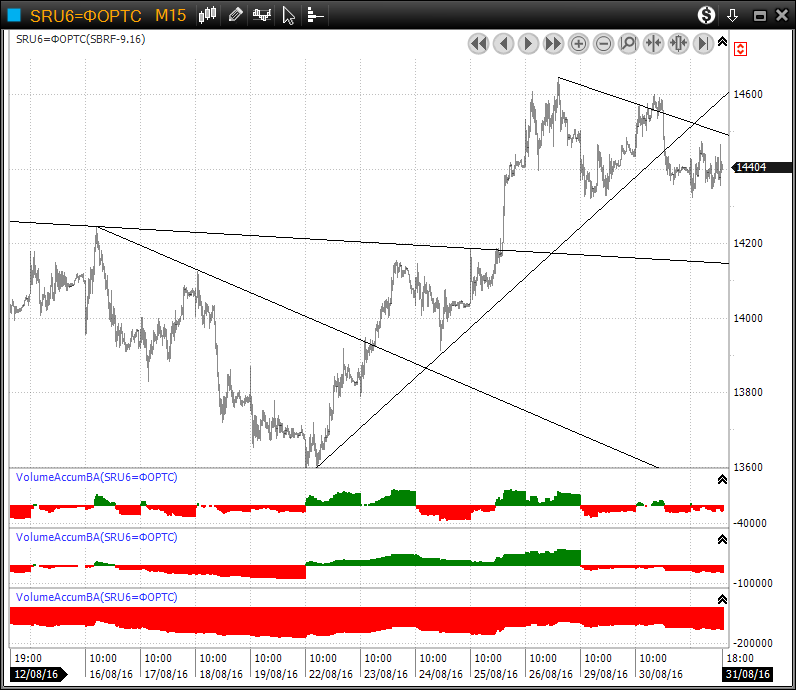Click the dollar sign icon

[x=707, y=15]
